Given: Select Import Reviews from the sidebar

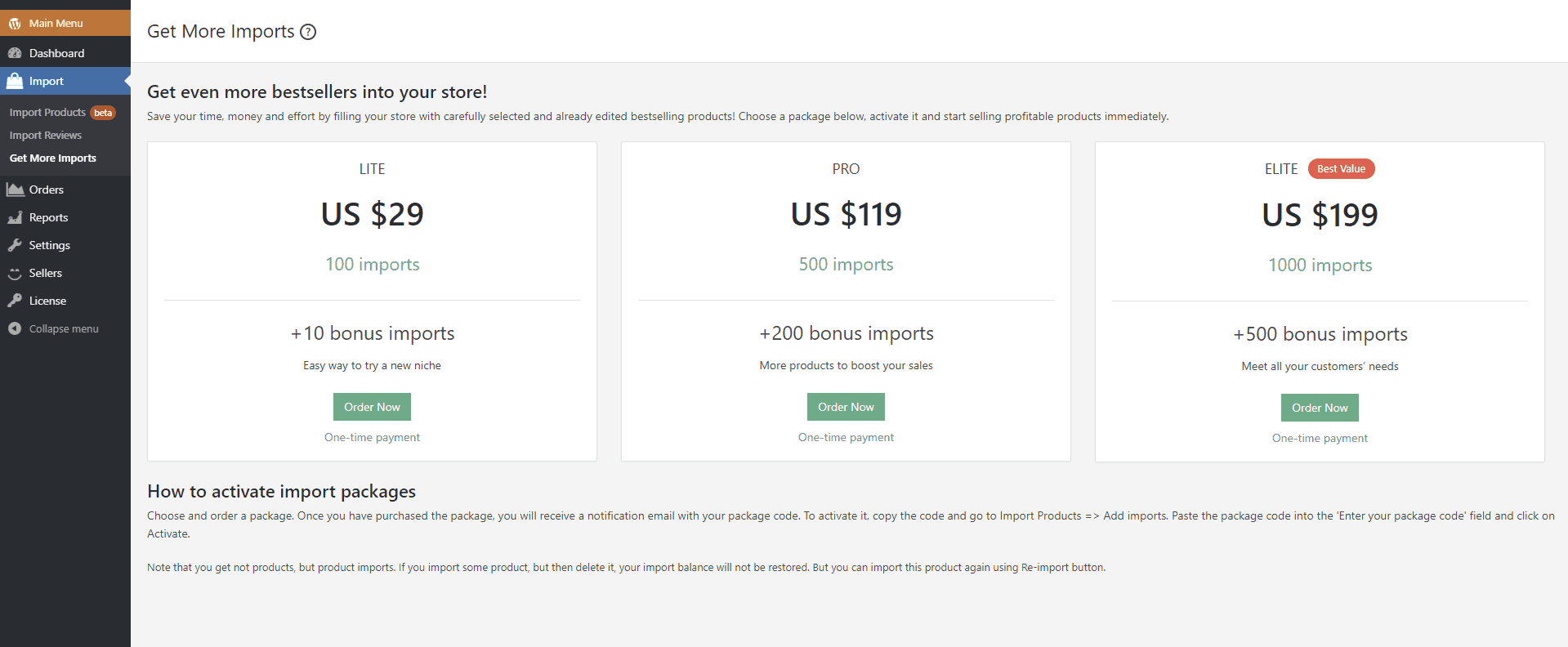Looking at the screenshot, I should click(x=46, y=135).
